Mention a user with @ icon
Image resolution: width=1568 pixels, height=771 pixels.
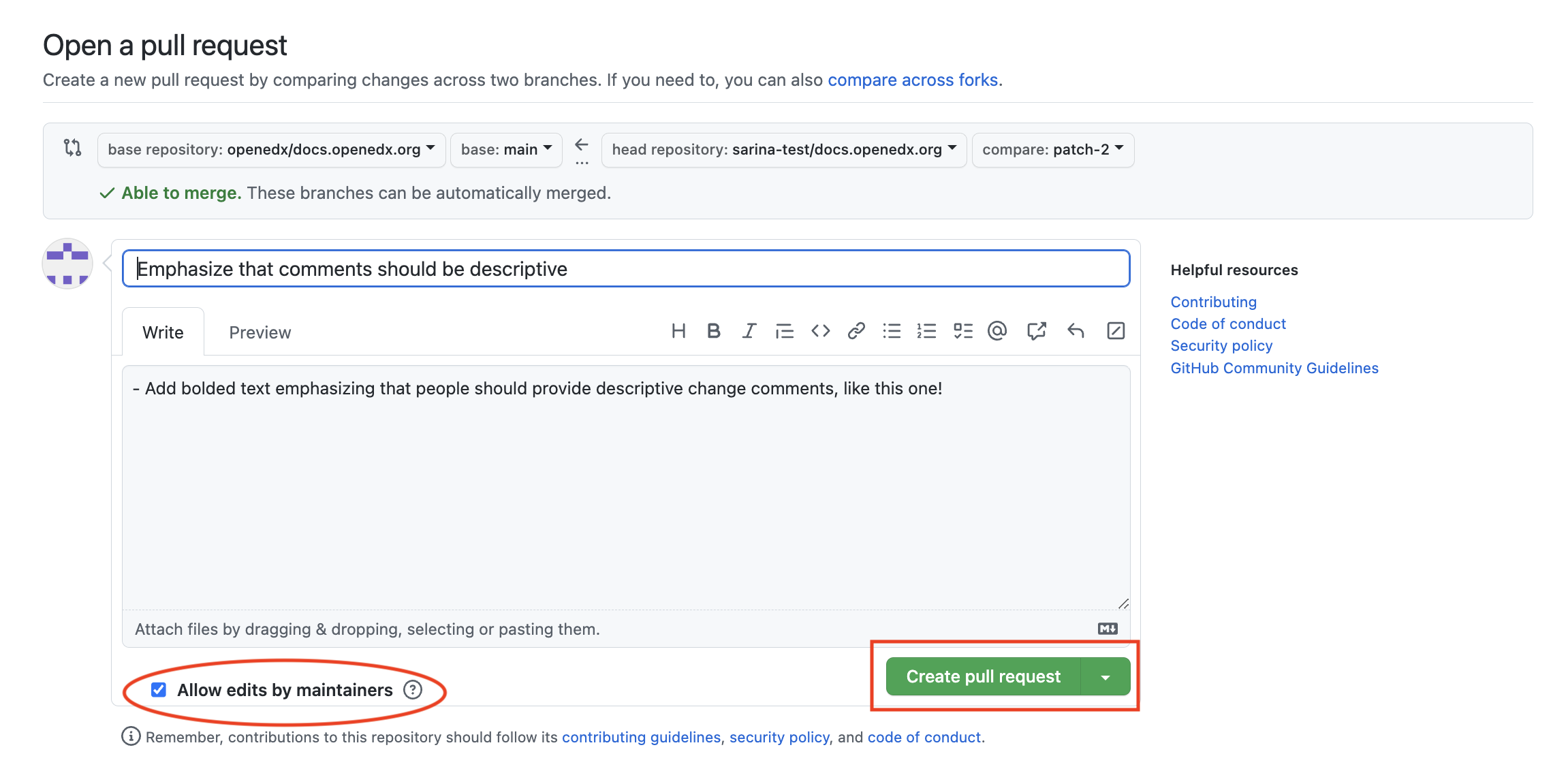997,331
